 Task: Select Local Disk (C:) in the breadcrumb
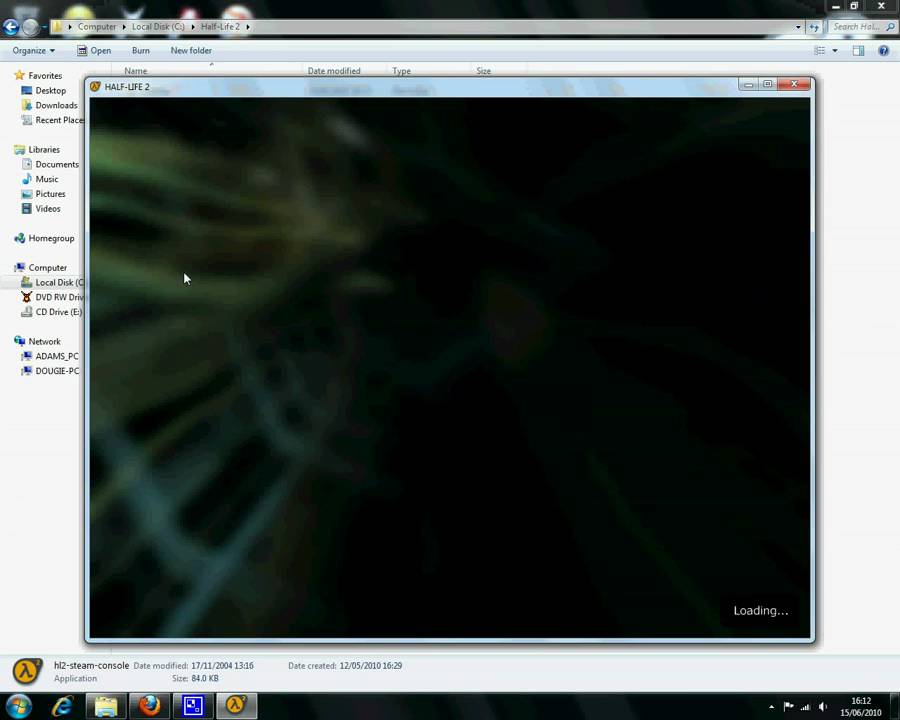pyautogui.click(x=158, y=26)
